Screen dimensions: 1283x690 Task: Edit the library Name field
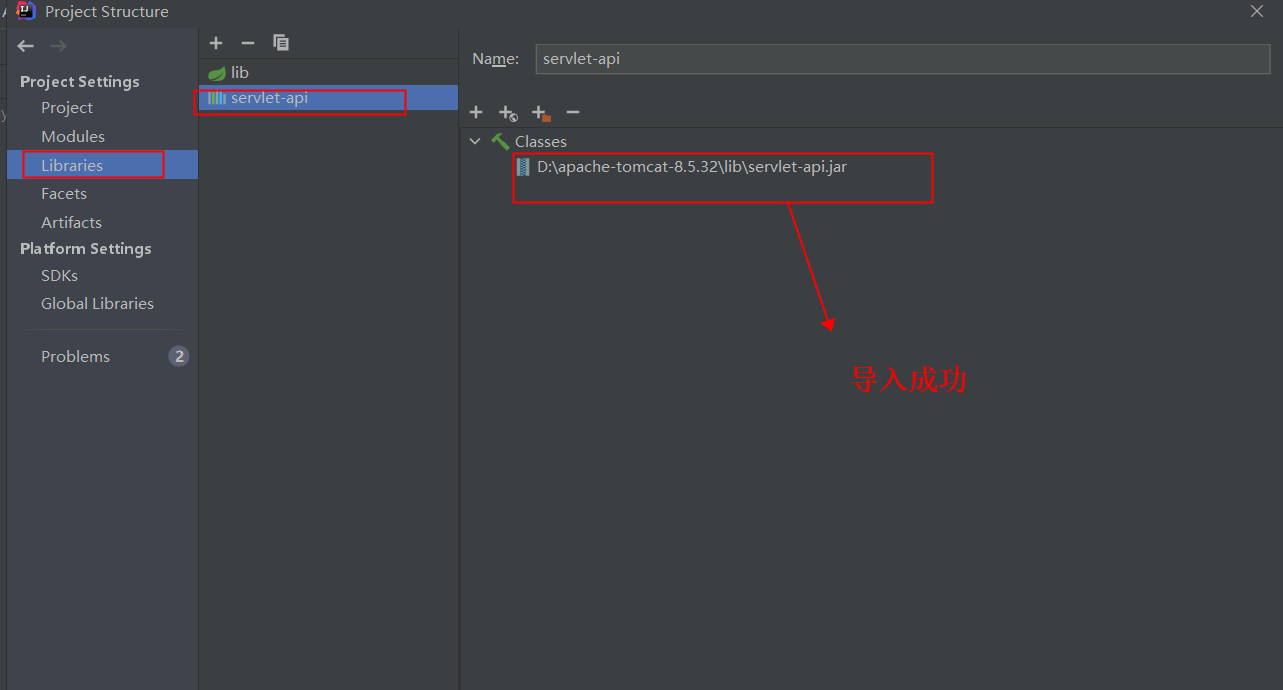tap(903, 59)
